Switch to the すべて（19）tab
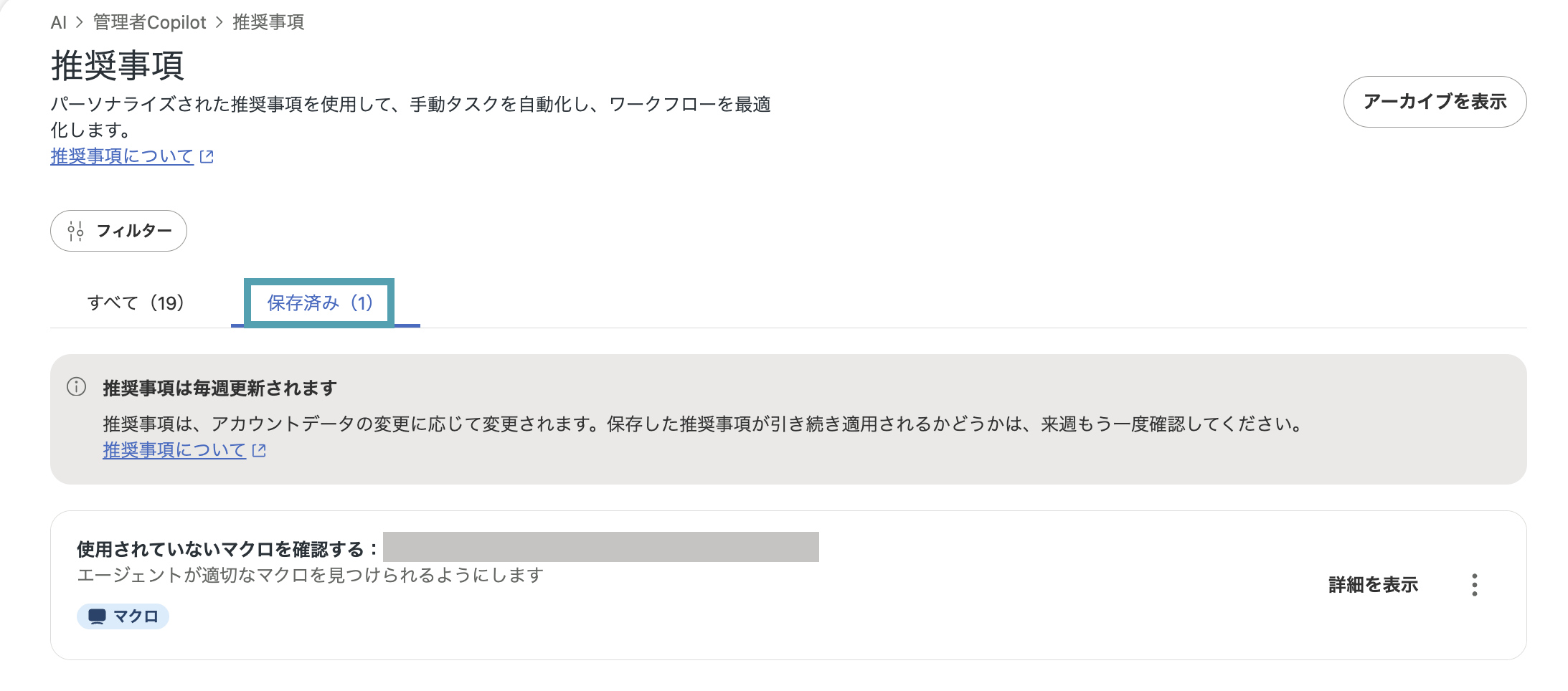The height and width of the screenshot is (691, 1568). click(x=136, y=302)
